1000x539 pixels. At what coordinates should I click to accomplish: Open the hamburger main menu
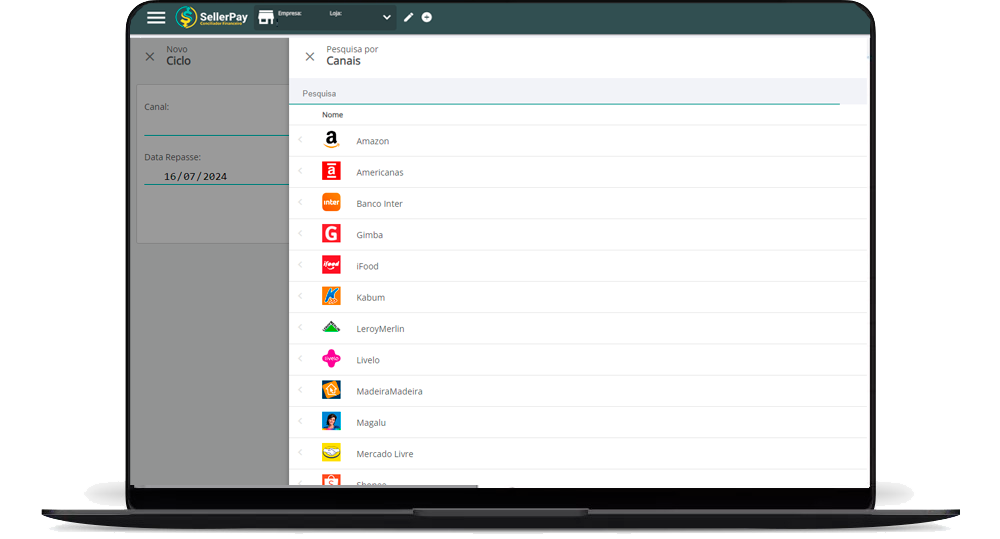click(x=156, y=17)
